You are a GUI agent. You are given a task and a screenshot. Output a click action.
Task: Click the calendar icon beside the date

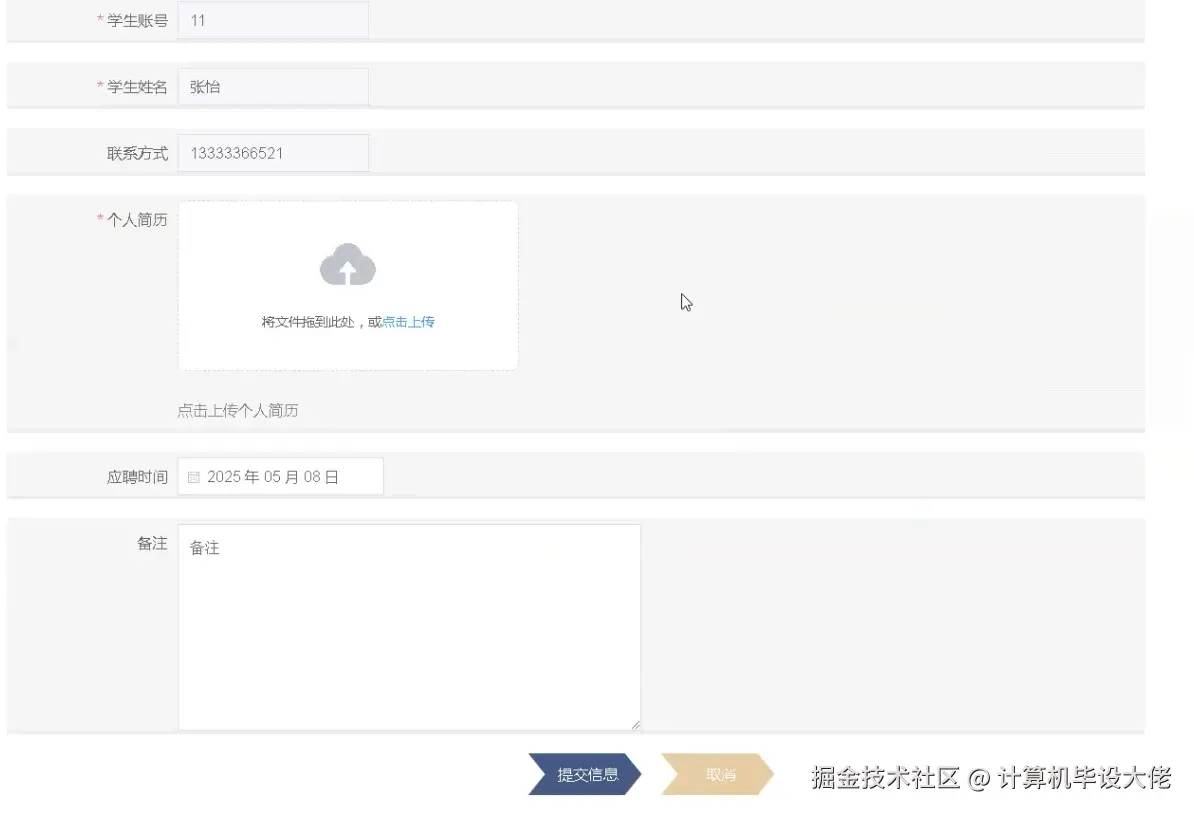193,477
